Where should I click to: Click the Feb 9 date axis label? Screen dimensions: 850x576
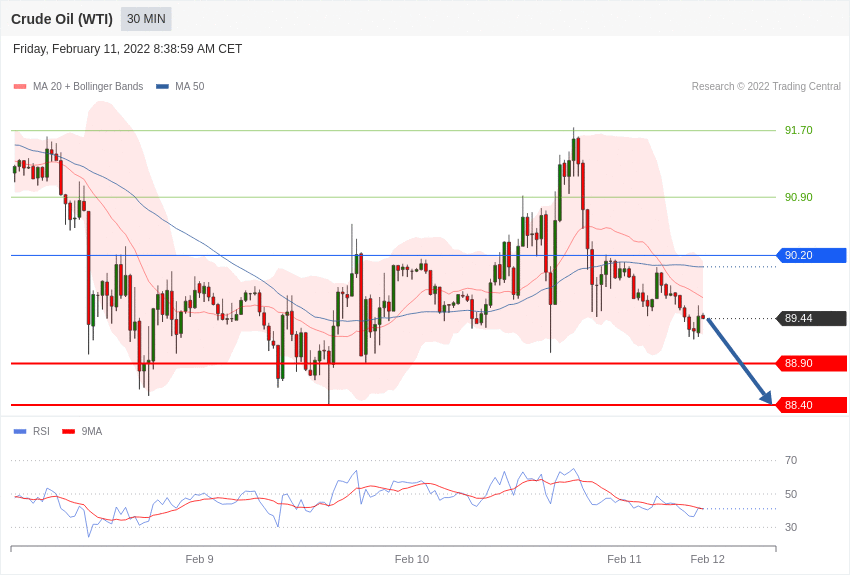(x=199, y=559)
